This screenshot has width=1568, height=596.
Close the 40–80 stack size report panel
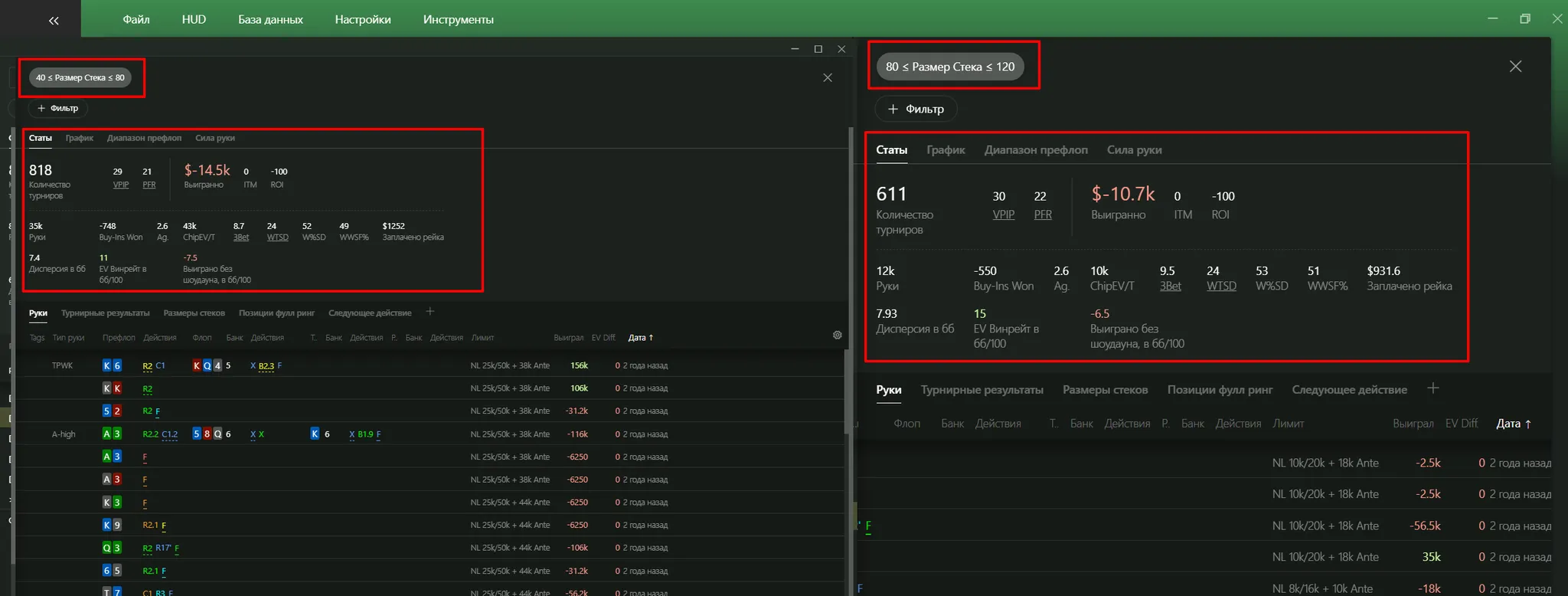(x=827, y=78)
